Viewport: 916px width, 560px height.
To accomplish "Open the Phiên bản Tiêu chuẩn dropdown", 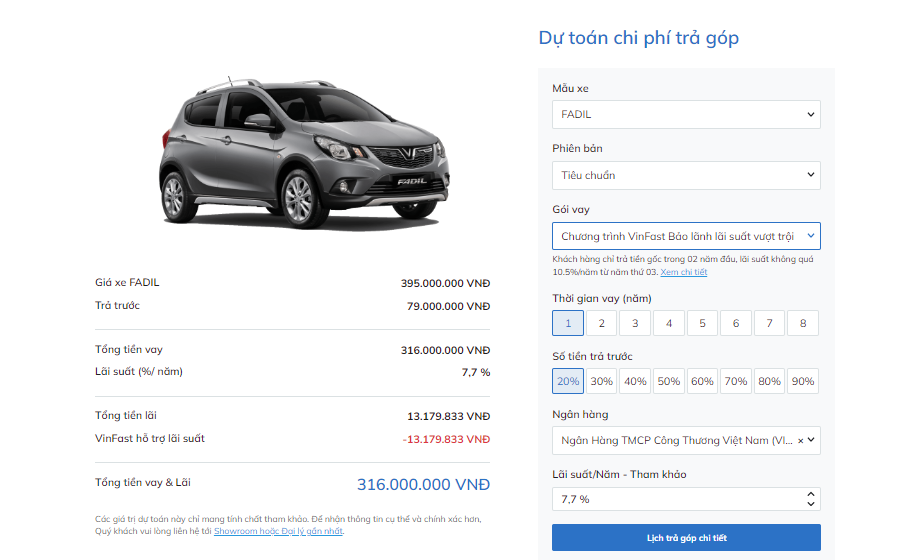I will pyautogui.click(x=686, y=175).
